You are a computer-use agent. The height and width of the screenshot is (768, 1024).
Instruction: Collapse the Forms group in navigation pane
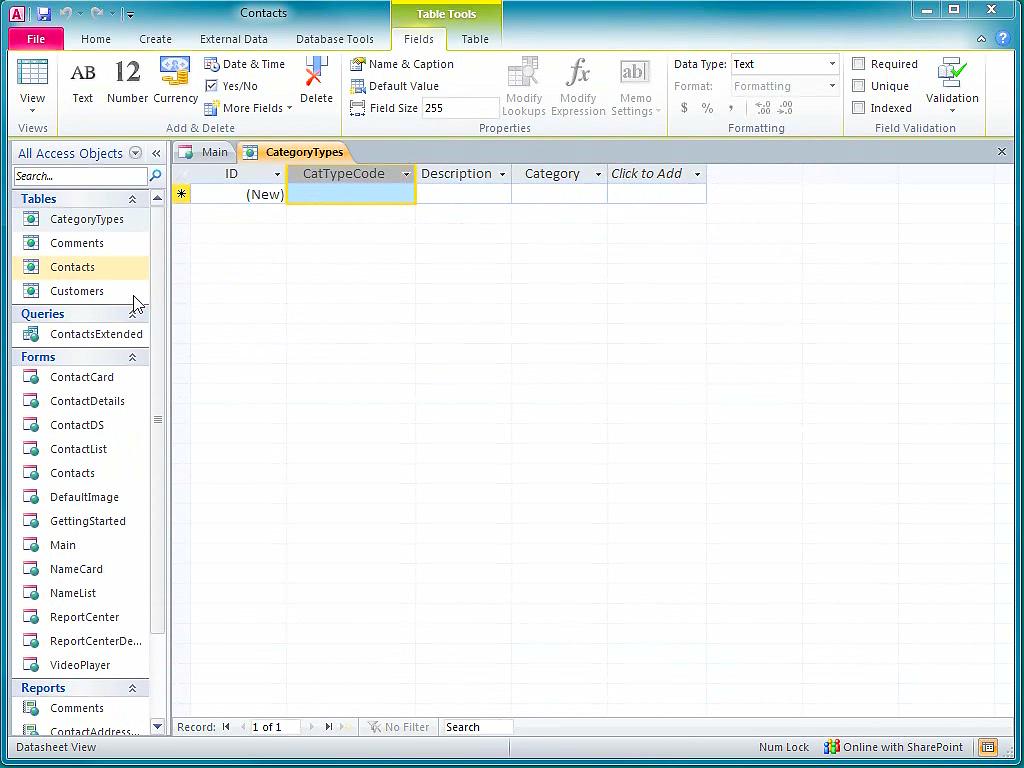133,357
